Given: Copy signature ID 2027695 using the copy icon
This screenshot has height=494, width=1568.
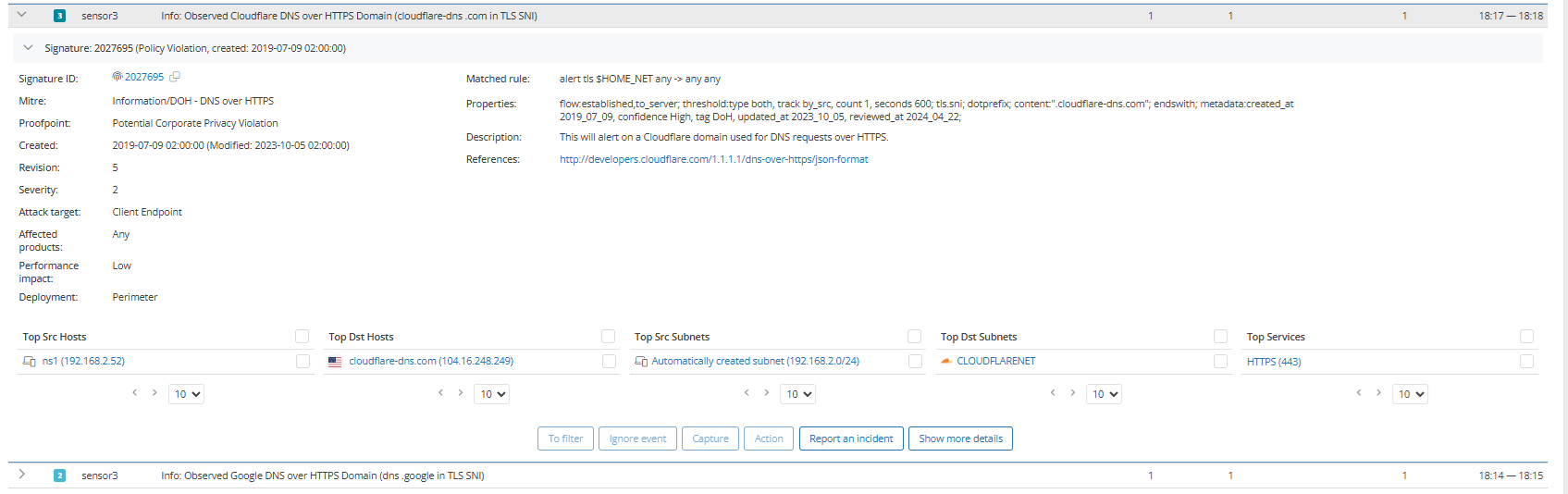Looking at the screenshot, I should coord(175,77).
